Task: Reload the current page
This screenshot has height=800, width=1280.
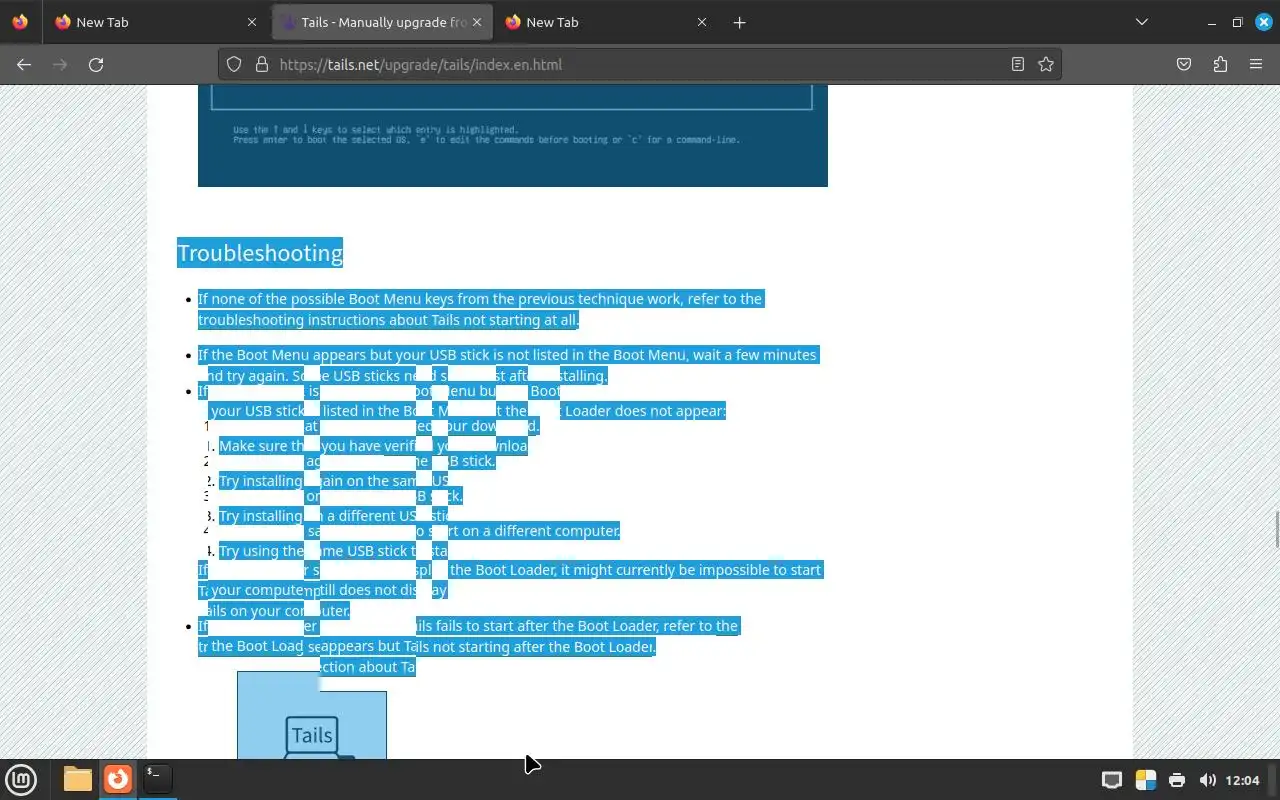Action: [96, 64]
